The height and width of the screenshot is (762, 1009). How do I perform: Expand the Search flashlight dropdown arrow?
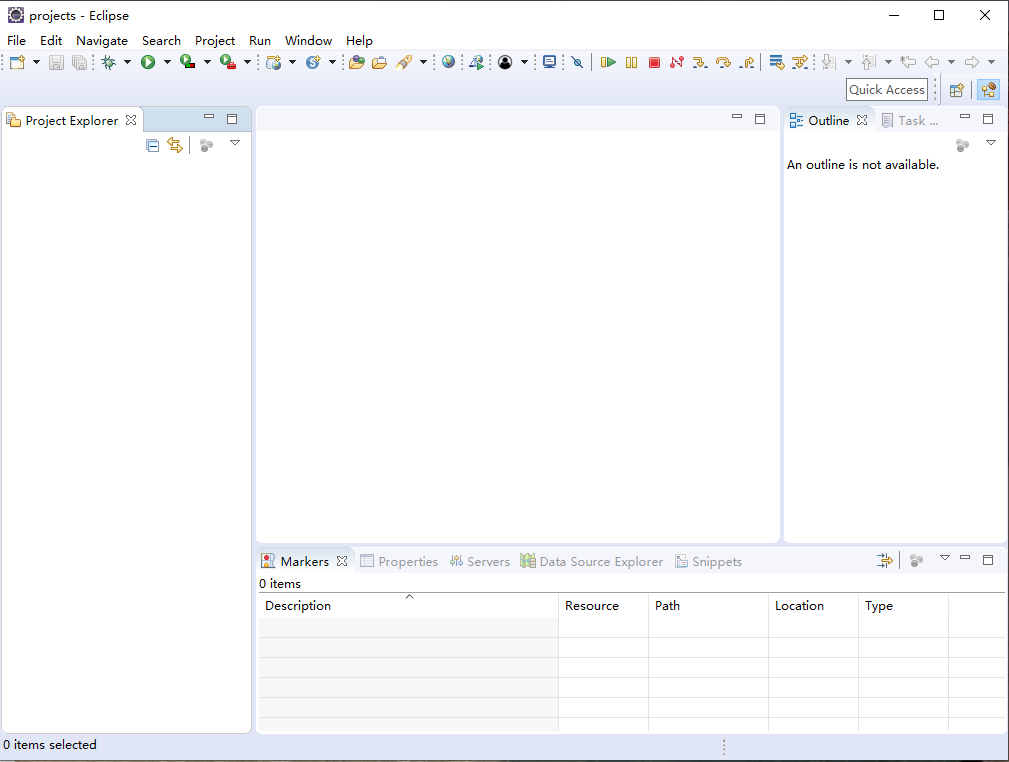click(423, 62)
